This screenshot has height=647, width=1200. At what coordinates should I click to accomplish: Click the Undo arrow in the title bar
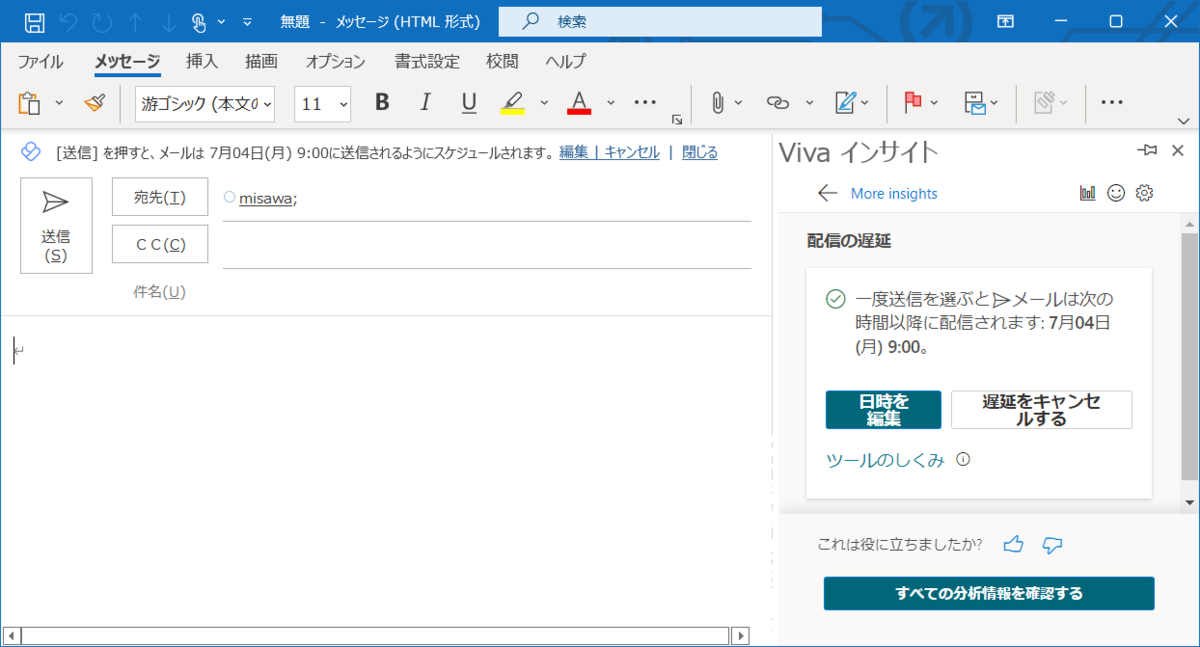click(x=68, y=21)
